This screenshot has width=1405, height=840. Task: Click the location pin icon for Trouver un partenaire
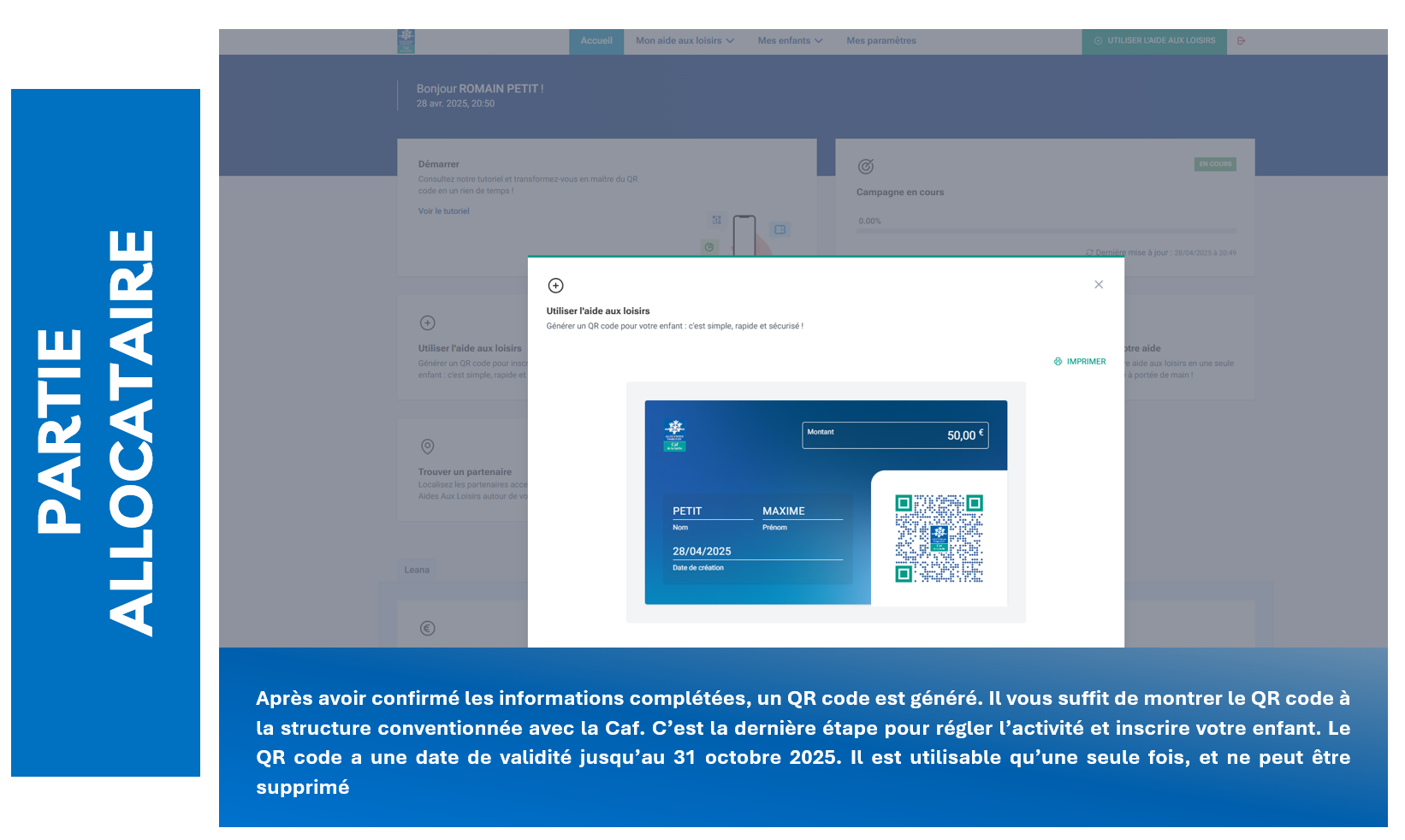tap(428, 447)
